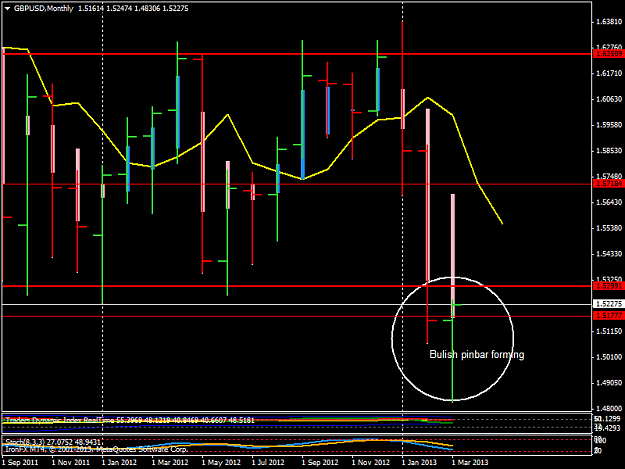Select the 1.57184 red price label
The image size is (625, 469).
pyautogui.click(x=609, y=184)
